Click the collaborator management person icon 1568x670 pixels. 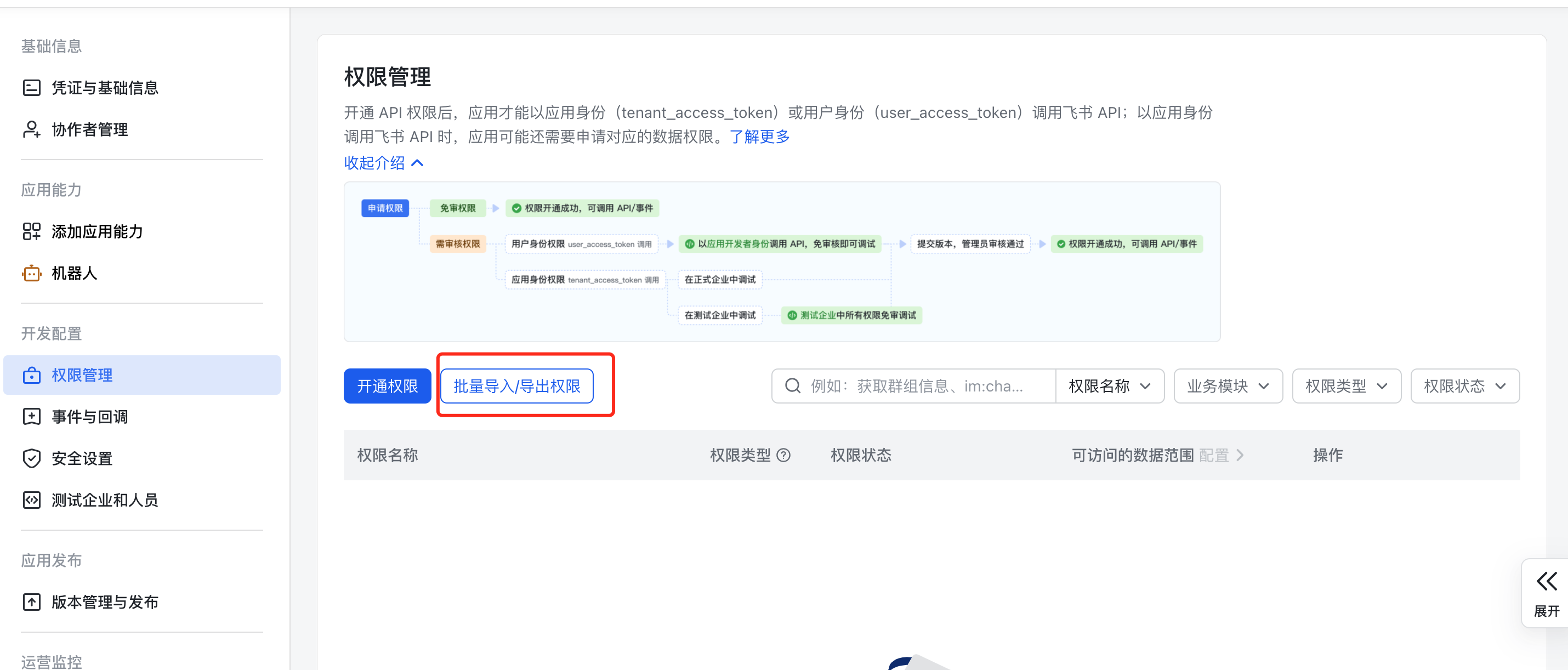32,129
